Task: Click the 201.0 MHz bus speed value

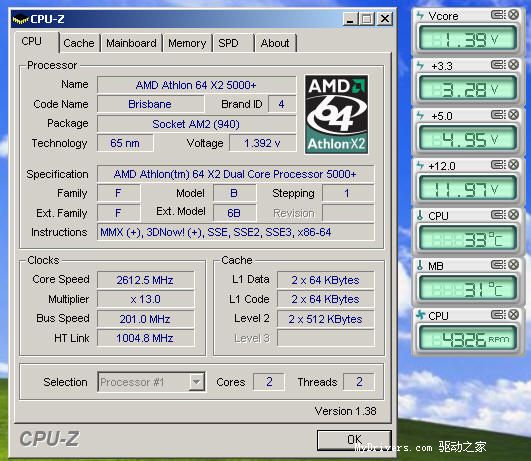Action: click(146, 319)
